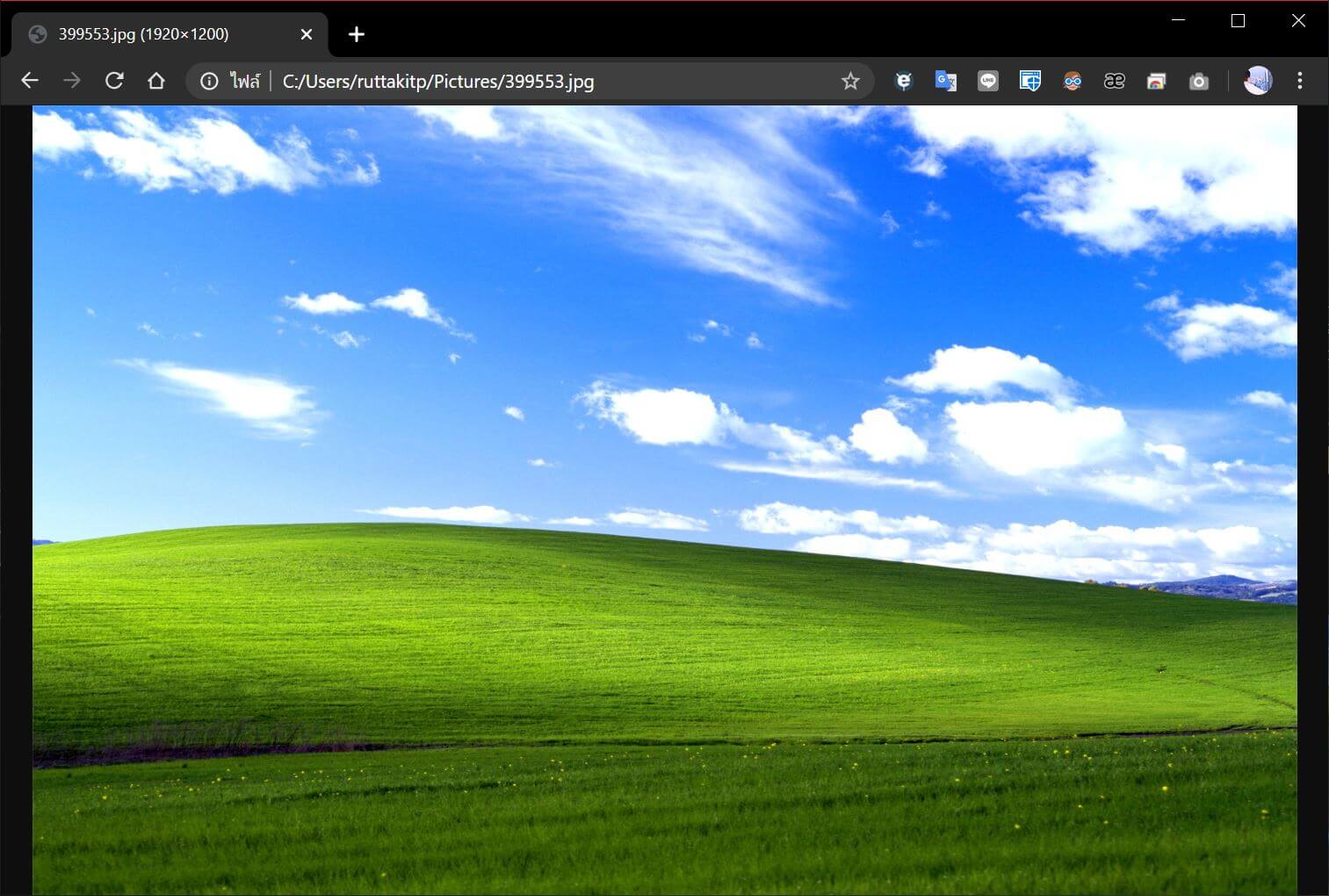The image size is (1329, 896).
Task: Click the address bar file path
Action: (438, 82)
